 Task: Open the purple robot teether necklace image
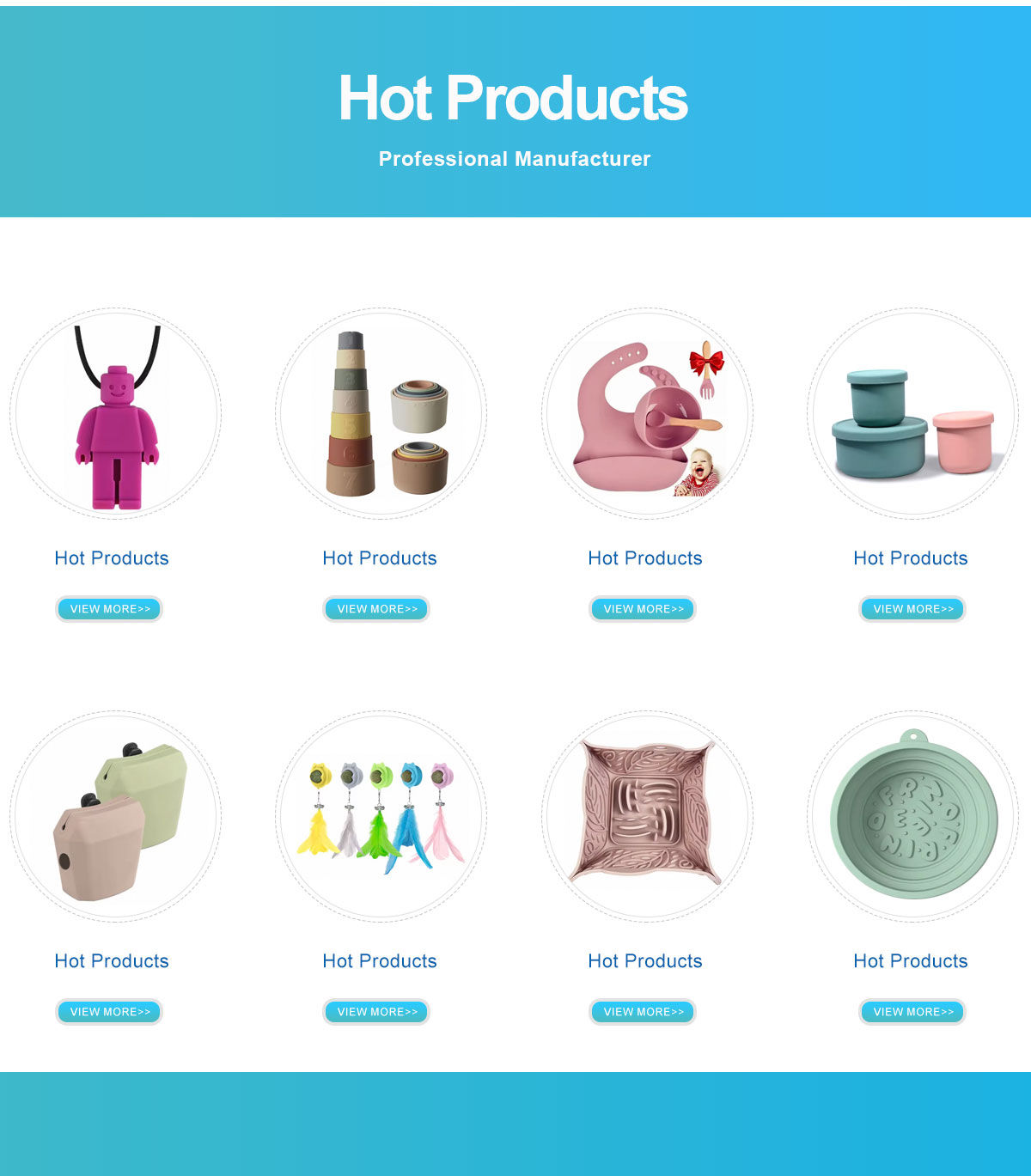pyautogui.click(x=115, y=413)
